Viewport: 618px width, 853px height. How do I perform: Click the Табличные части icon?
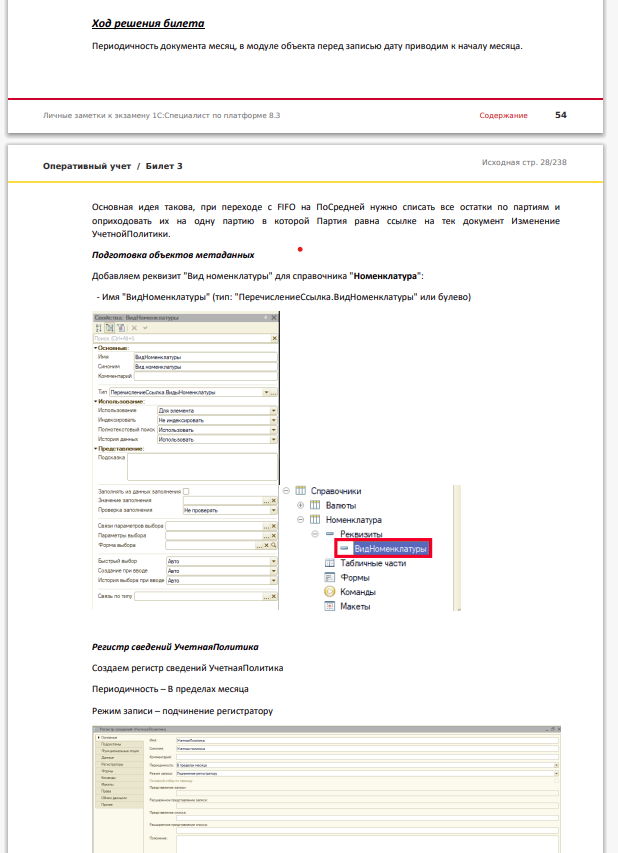tap(330, 563)
